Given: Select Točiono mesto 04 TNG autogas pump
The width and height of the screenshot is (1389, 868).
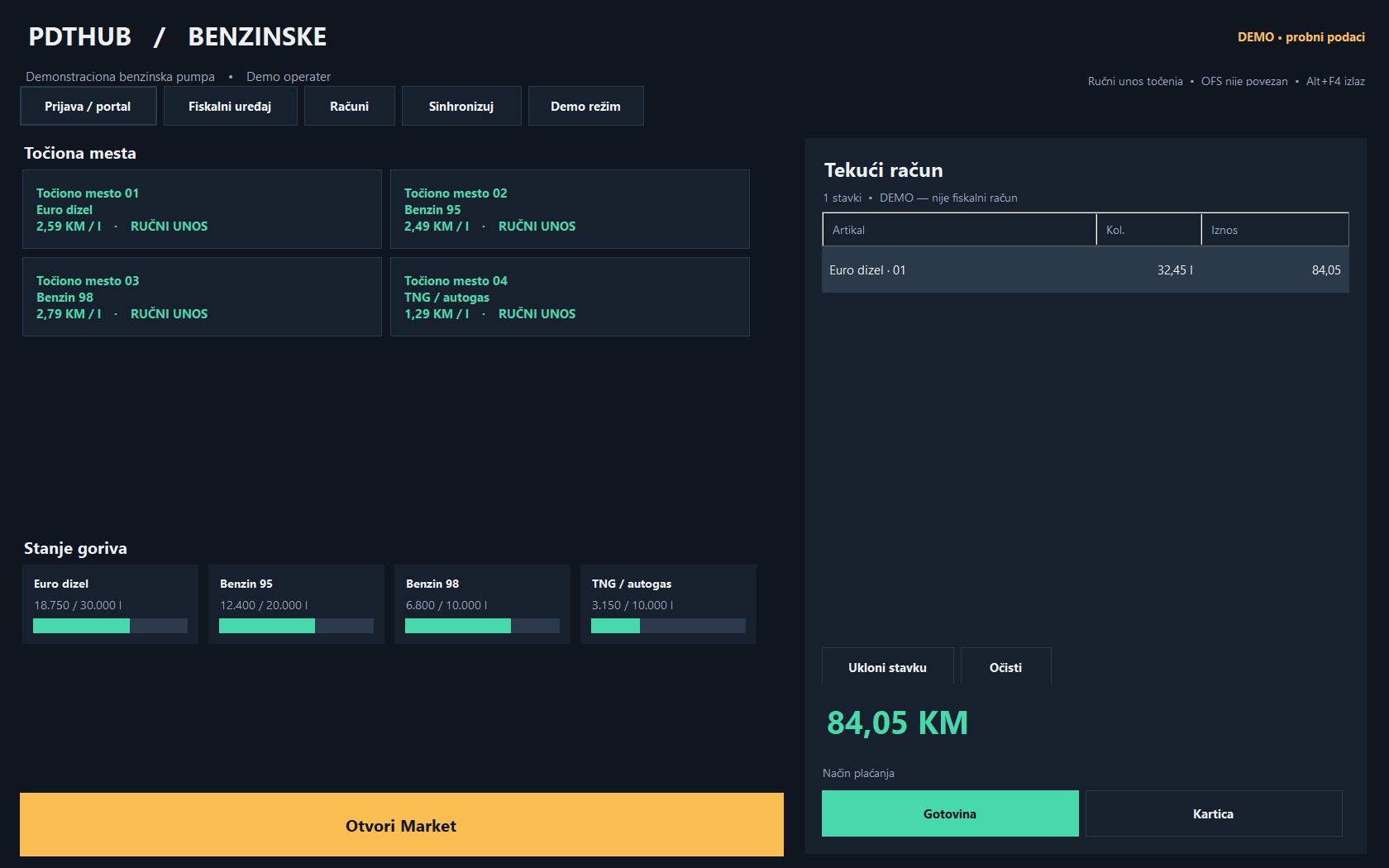Looking at the screenshot, I should coord(570,297).
